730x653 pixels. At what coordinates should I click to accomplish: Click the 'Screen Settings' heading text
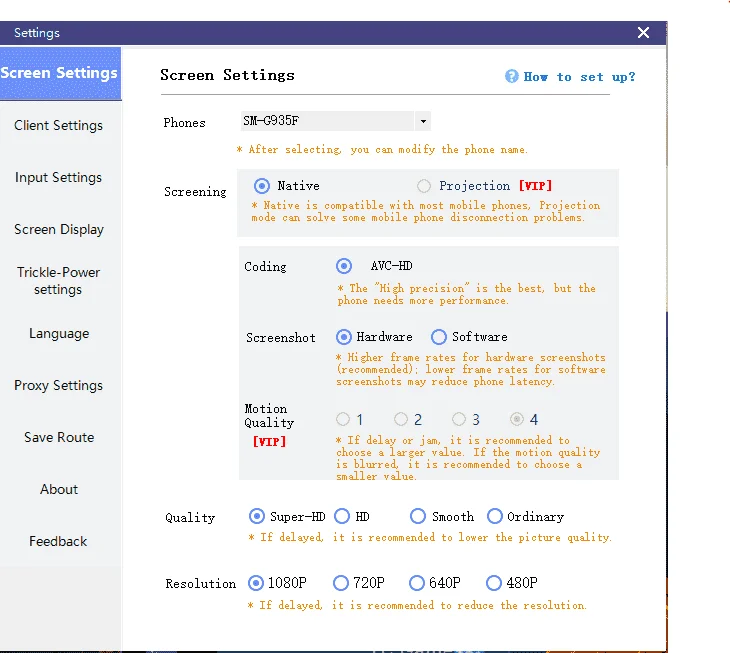pyautogui.click(x=227, y=75)
